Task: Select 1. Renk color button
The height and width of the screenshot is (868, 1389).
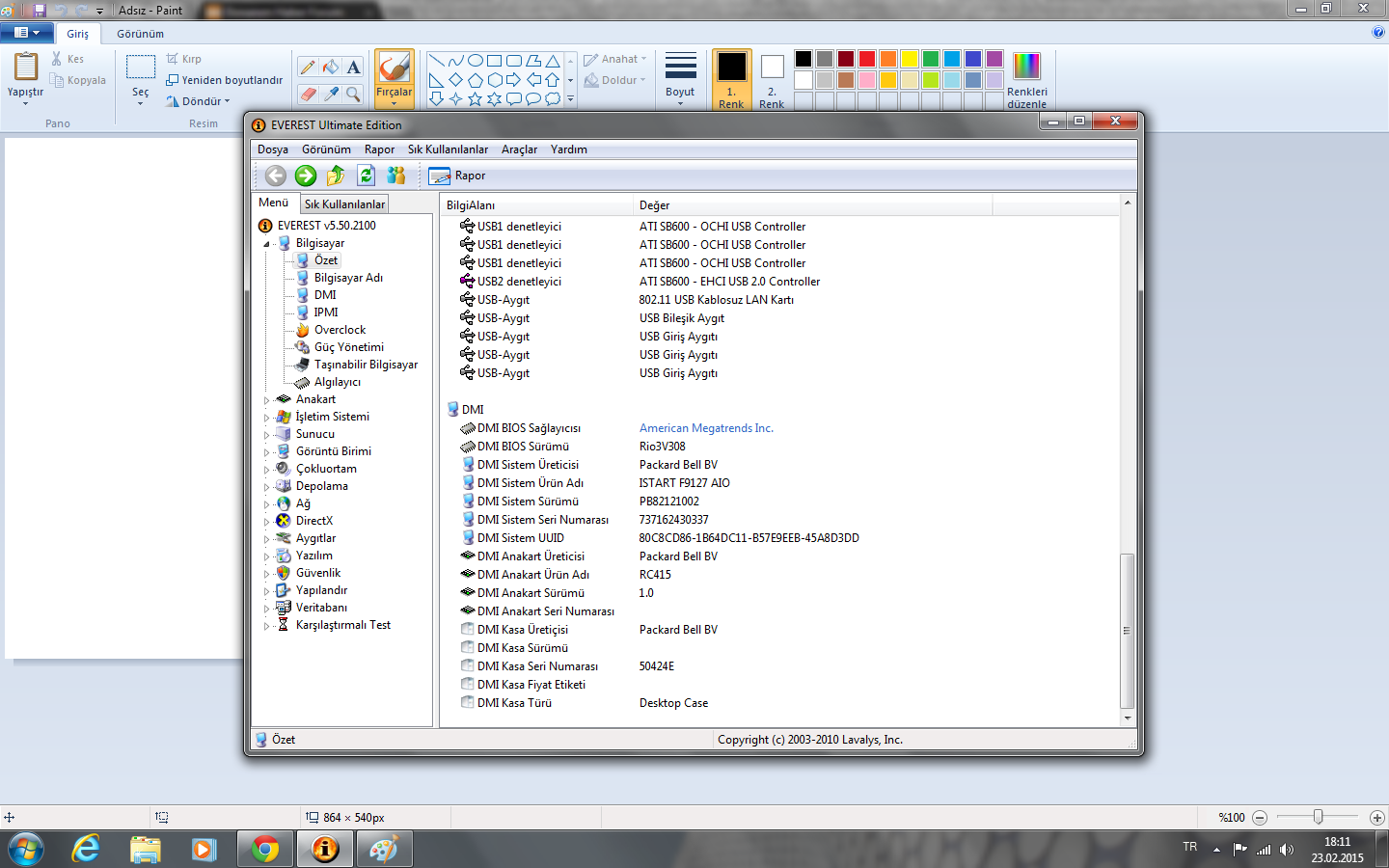Action: (x=731, y=80)
